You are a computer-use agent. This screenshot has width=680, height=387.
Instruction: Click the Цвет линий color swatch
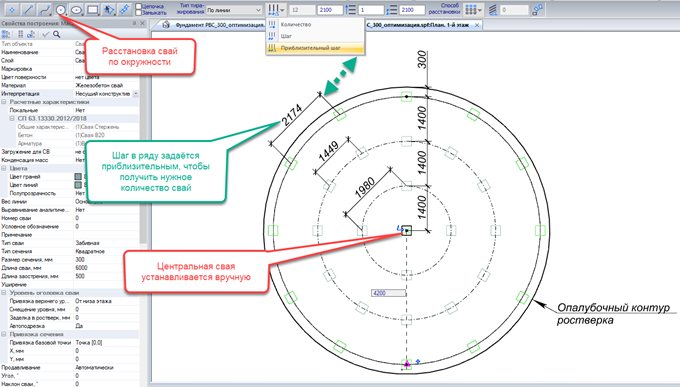[78, 185]
